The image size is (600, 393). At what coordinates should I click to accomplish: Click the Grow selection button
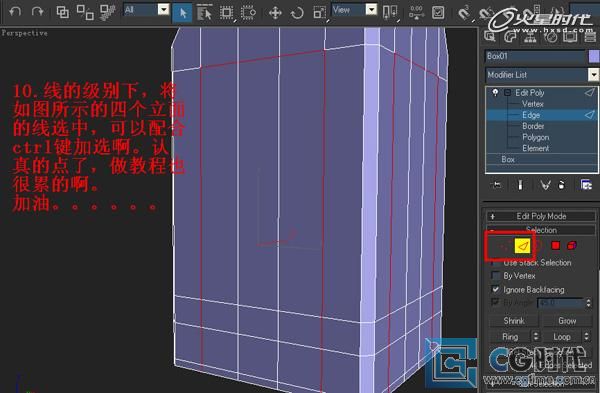[567, 321]
